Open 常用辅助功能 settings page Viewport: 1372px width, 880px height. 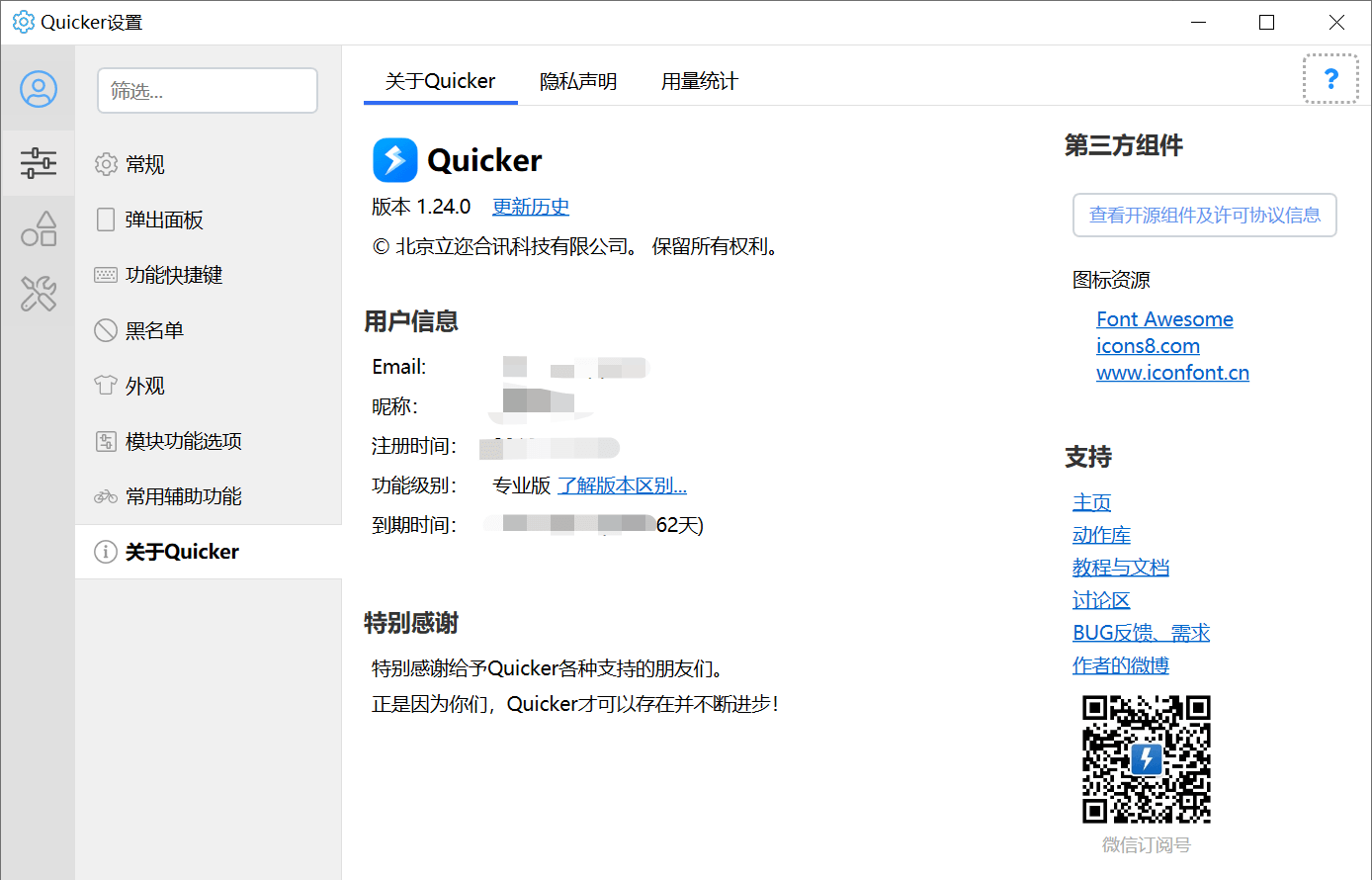pyautogui.click(x=209, y=496)
